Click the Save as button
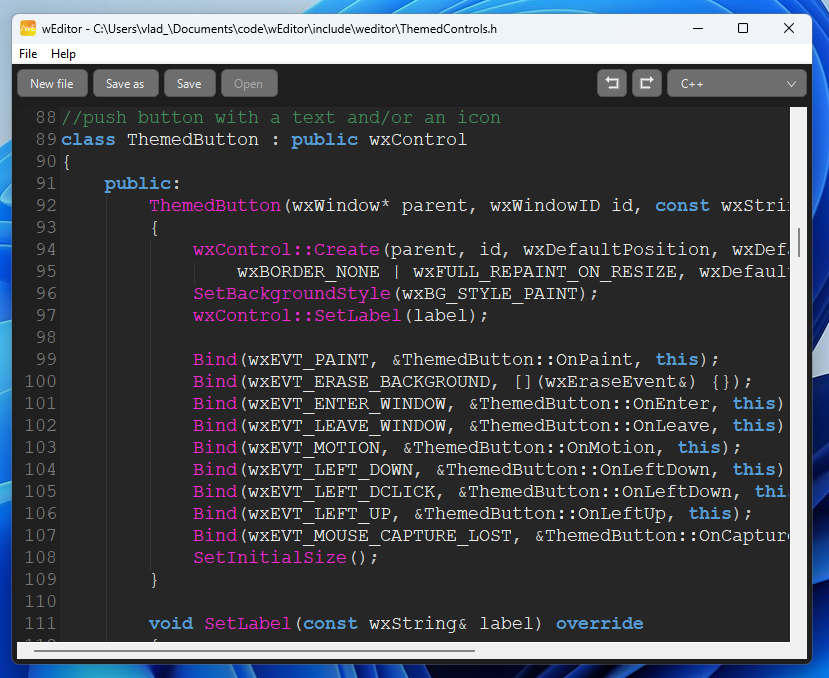The width and height of the screenshot is (829, 678). pyautogui.click(x=125, y=83)
